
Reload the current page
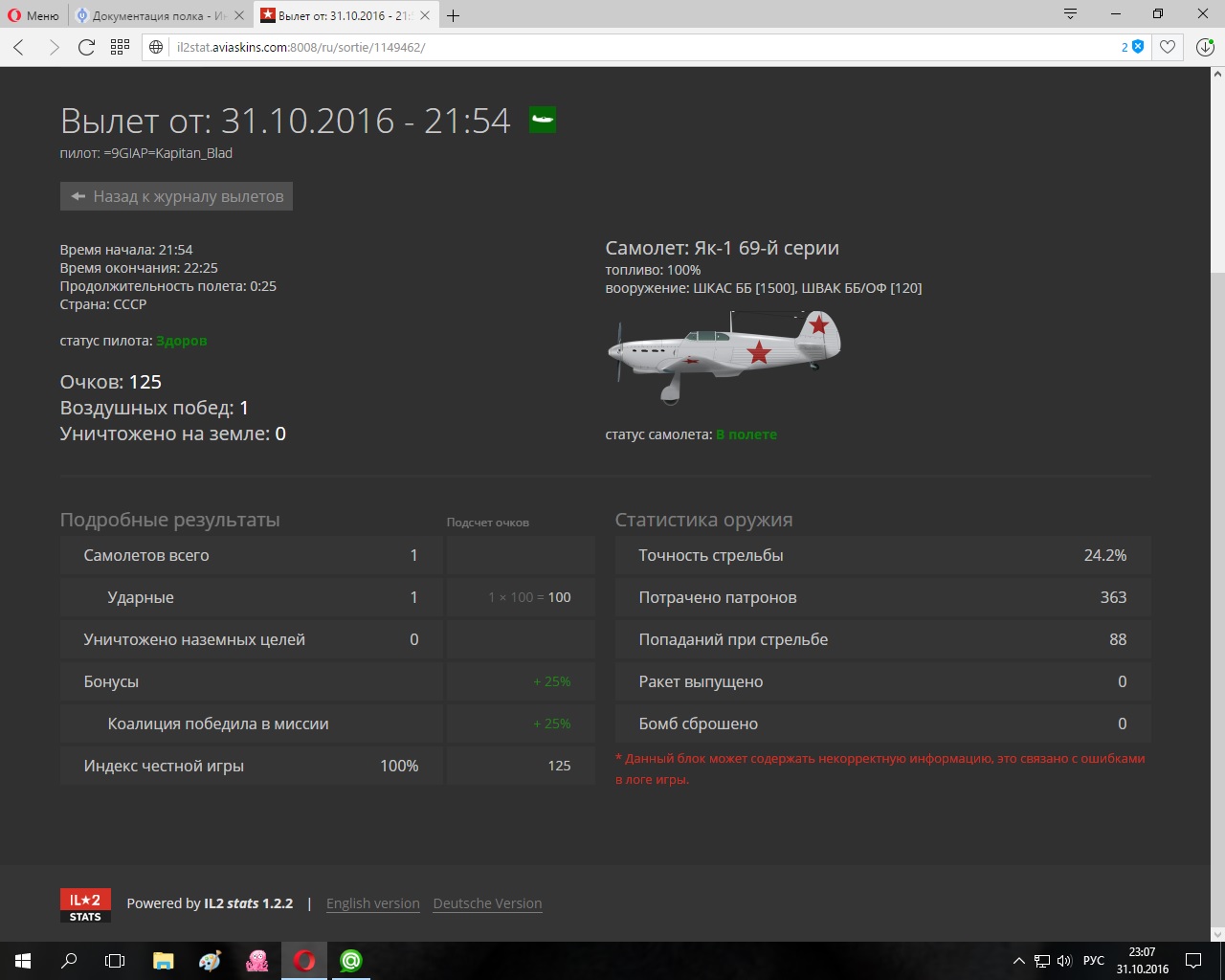point(86,47)
